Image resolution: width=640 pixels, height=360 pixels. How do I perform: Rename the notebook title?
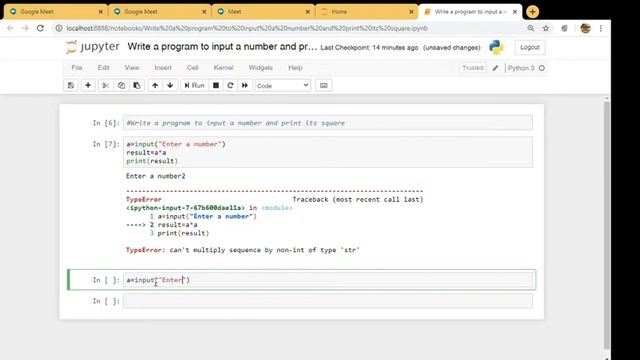222,47
